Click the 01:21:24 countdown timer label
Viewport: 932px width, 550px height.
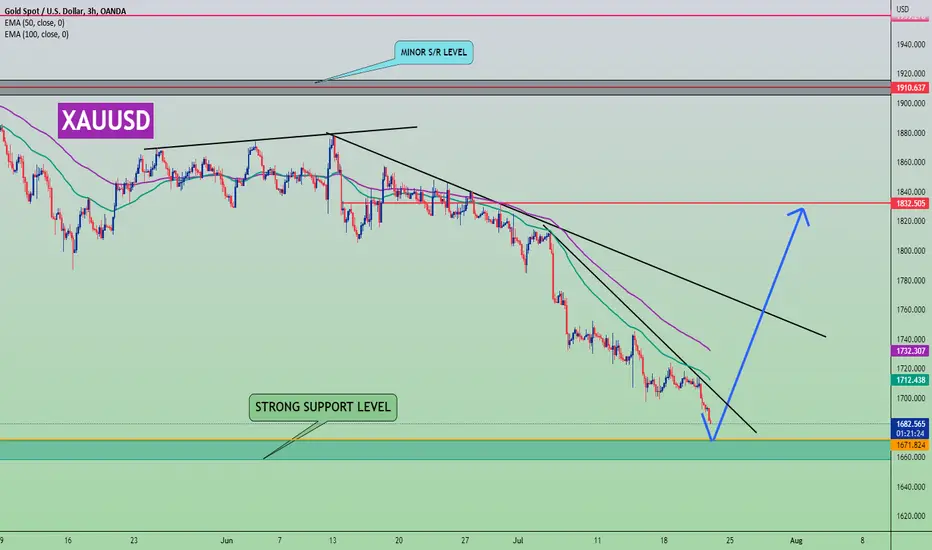910,434
